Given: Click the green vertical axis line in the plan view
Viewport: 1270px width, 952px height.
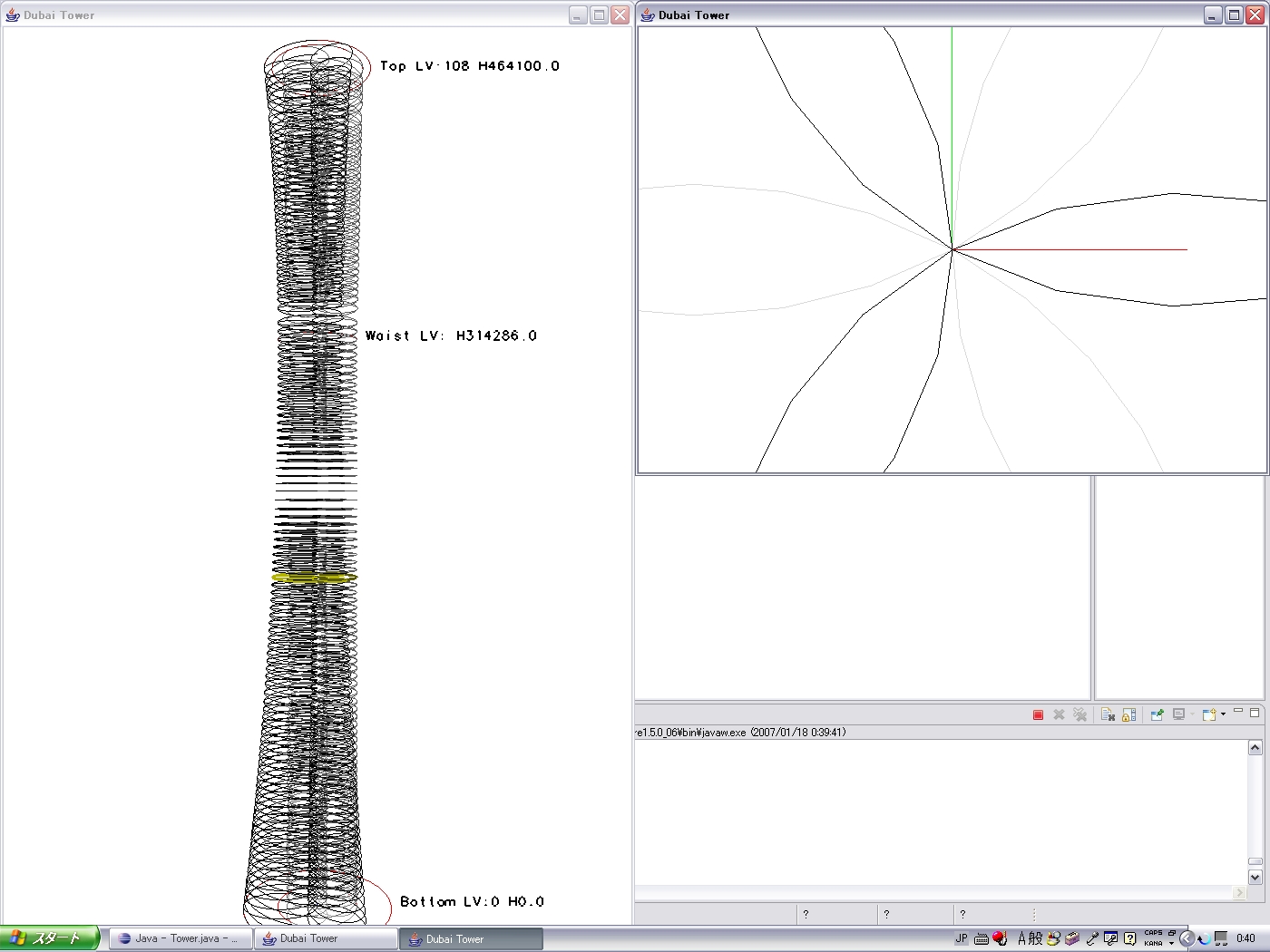Looking at the screenshot, I should point(952,138).
